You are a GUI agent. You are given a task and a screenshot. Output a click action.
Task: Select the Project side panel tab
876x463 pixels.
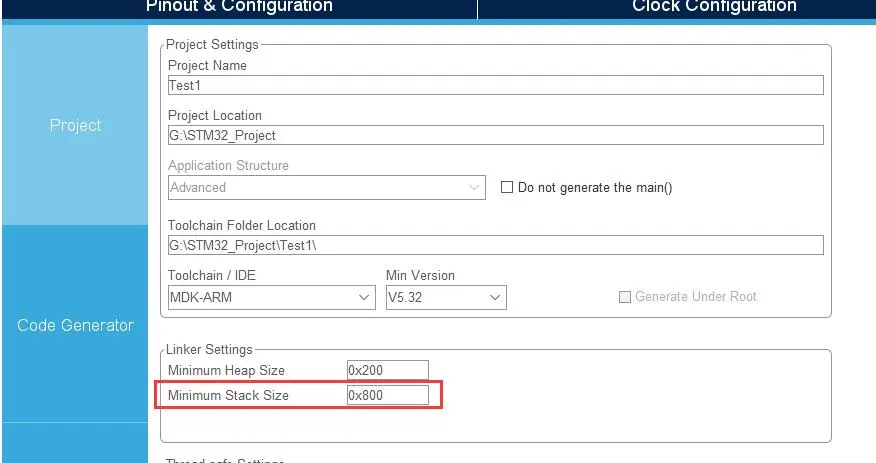tap(76, 125)
